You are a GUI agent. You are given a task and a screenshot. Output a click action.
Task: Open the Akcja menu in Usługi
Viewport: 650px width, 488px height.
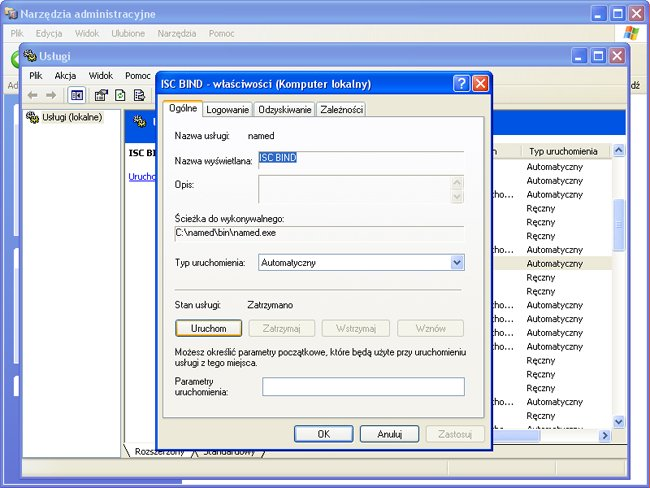65,75
